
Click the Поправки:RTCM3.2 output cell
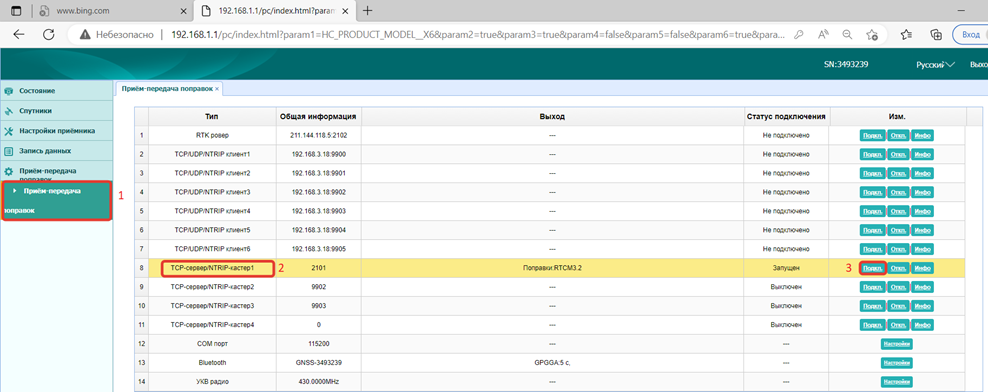pyautogui.click(x=553, y=268)
